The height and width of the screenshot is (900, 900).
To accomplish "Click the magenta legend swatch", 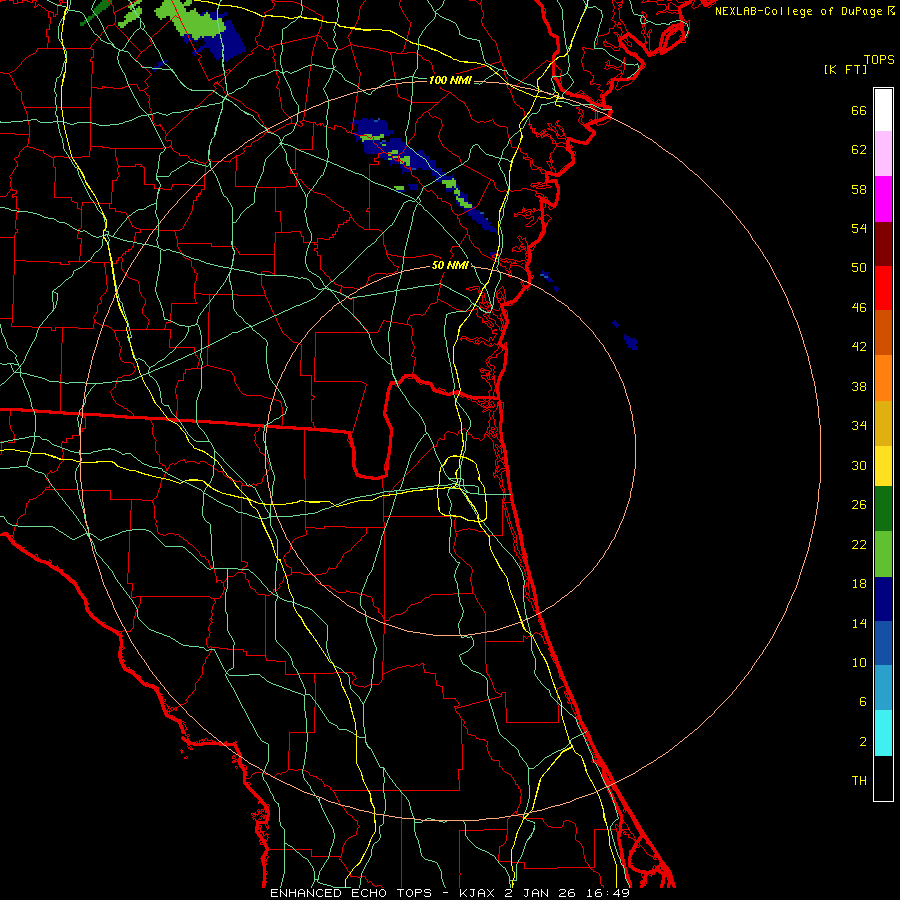I will pyautogui.click(x=883, y=199).
